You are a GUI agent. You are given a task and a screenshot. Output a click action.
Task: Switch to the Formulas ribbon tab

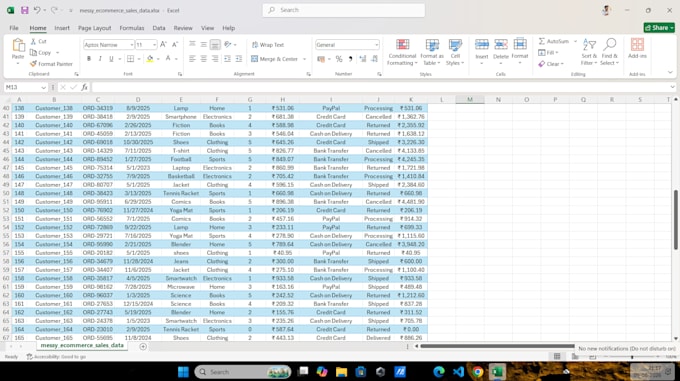pos(132,28)
